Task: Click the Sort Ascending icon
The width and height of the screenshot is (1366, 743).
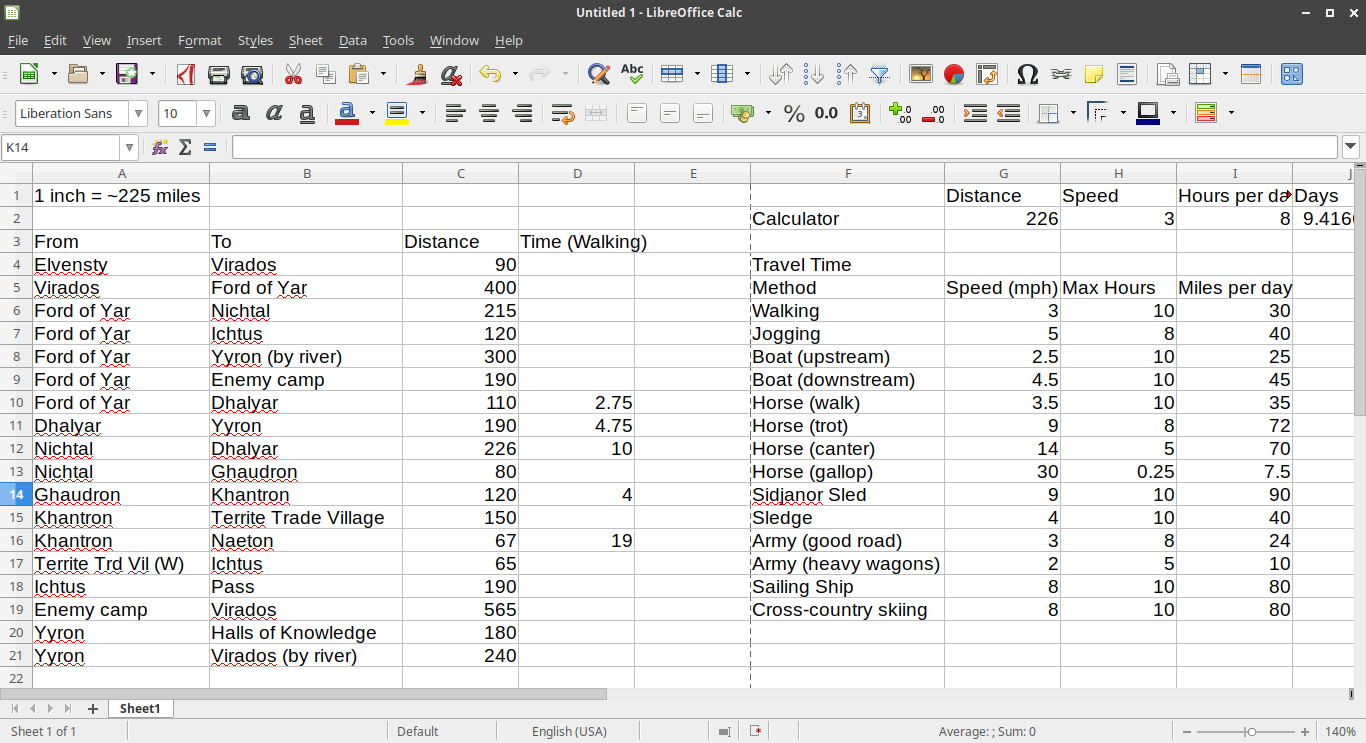Action: click(814, 74)
